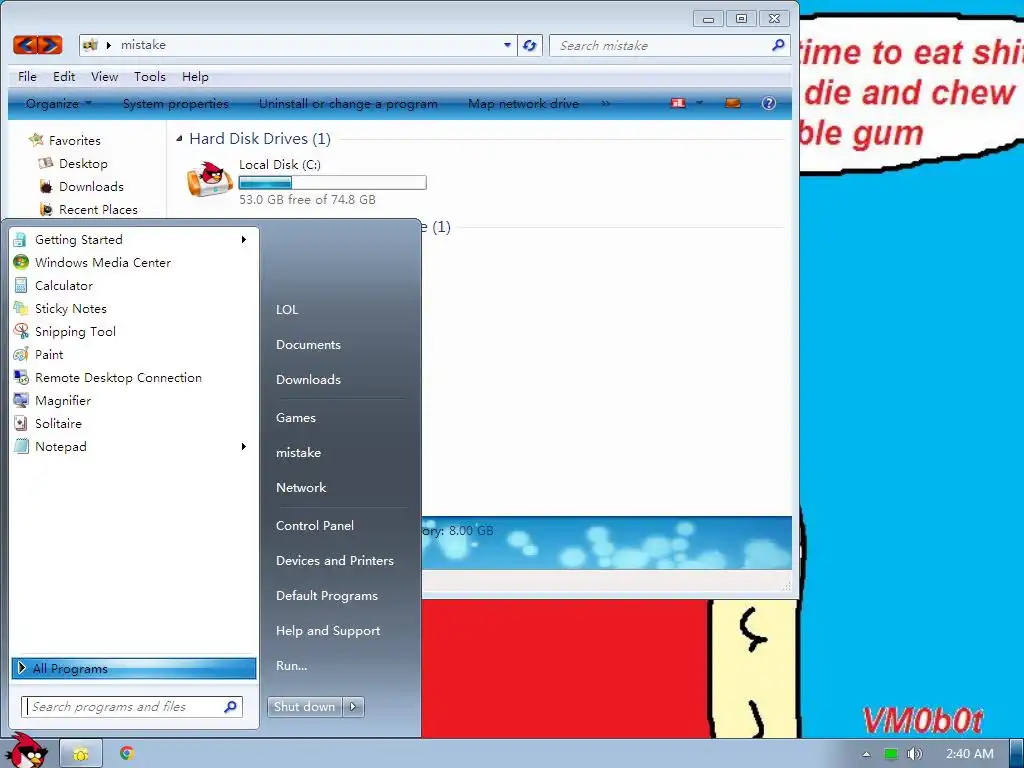Open the Edit menu

point(64,76)
